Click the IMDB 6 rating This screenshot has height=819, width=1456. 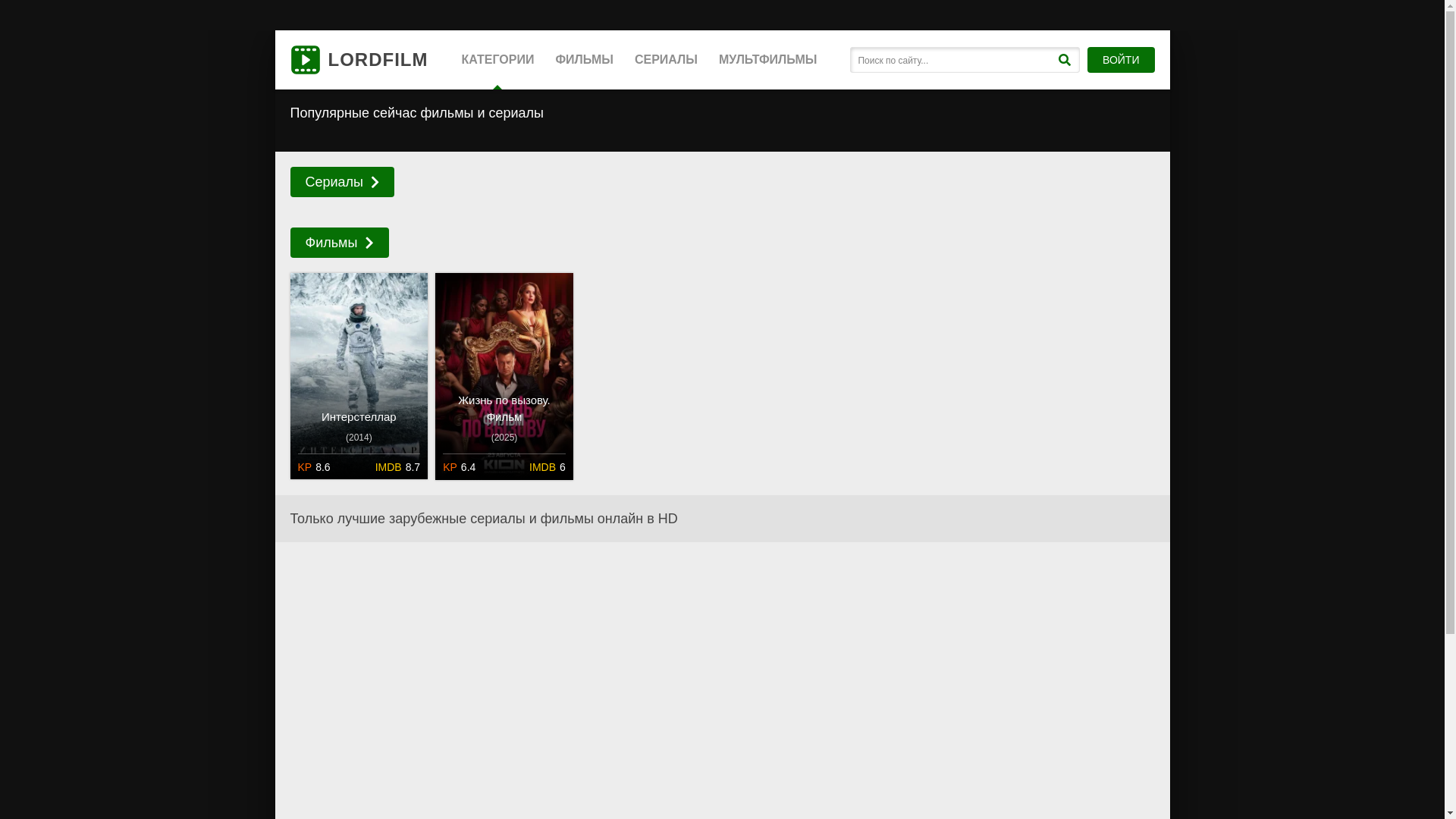pyautogui.click(x=547, y=467)
